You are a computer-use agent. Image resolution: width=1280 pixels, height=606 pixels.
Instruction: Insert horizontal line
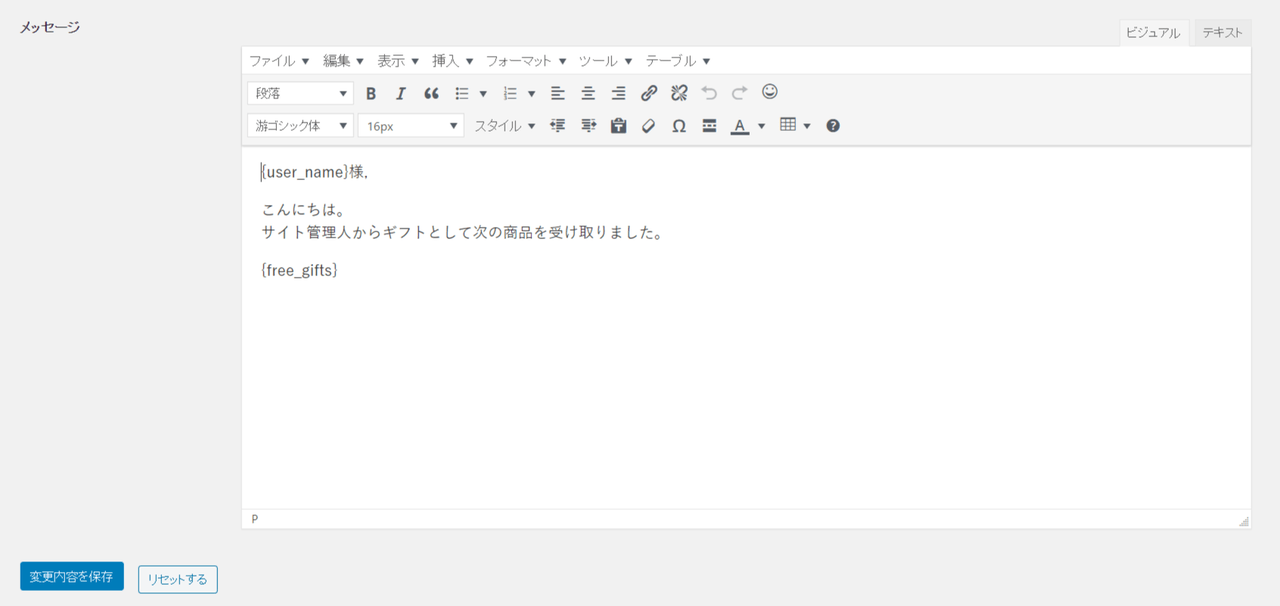[x=709, y=126]
